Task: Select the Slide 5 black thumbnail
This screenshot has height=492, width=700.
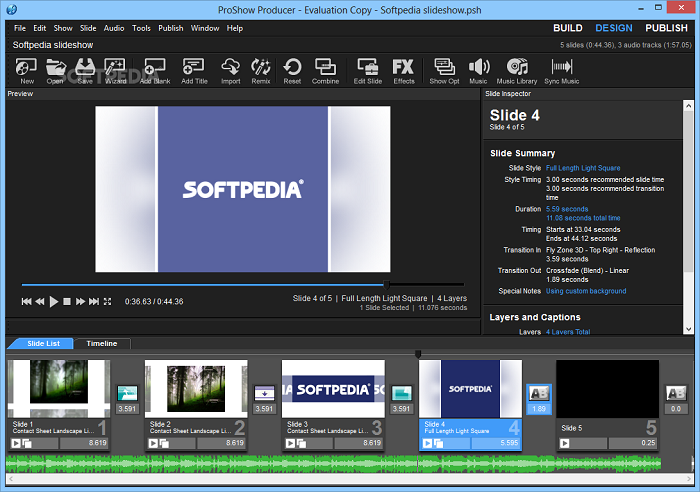Action: tap(607, 388)
